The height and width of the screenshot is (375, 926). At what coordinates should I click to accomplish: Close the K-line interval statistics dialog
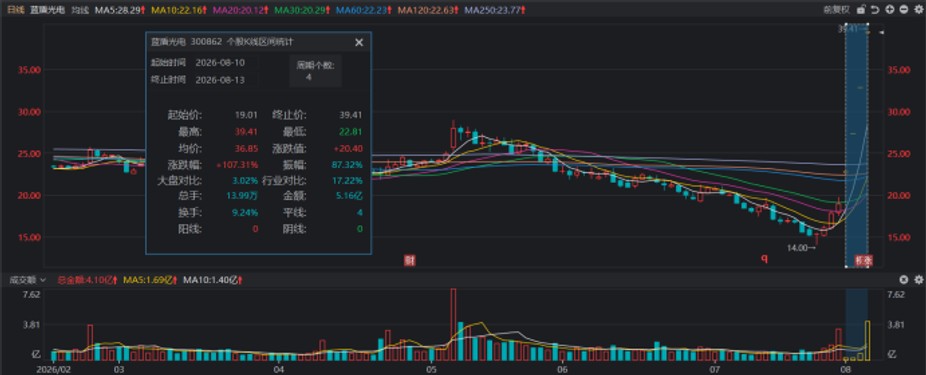click(x=358, y=43)
